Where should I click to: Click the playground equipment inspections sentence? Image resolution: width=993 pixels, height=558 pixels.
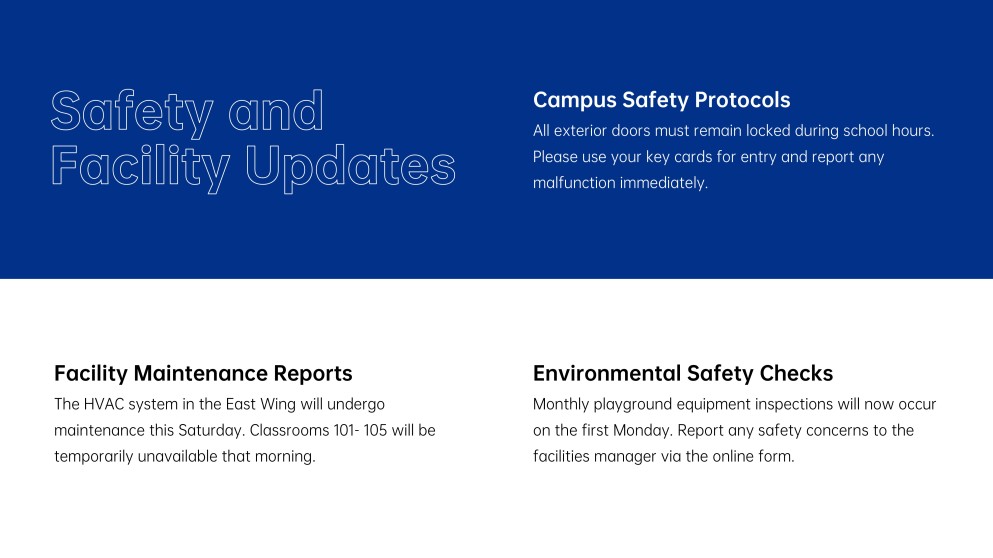(x=734, y=404)
